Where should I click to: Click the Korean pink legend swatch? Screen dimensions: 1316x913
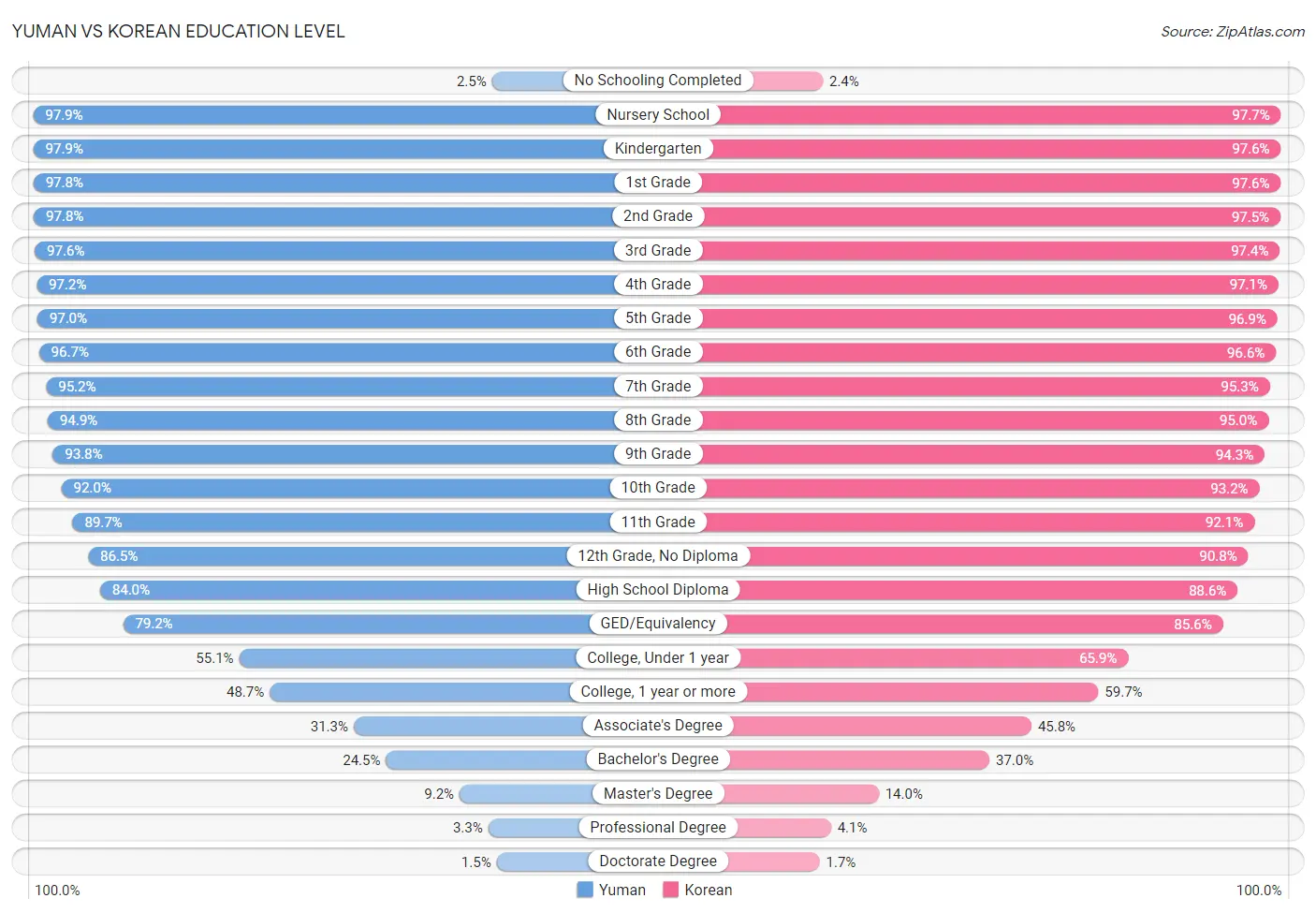670,890
